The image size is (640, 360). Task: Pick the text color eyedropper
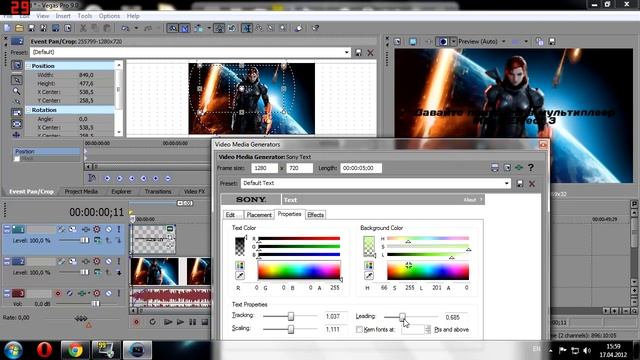pos(240,276)
